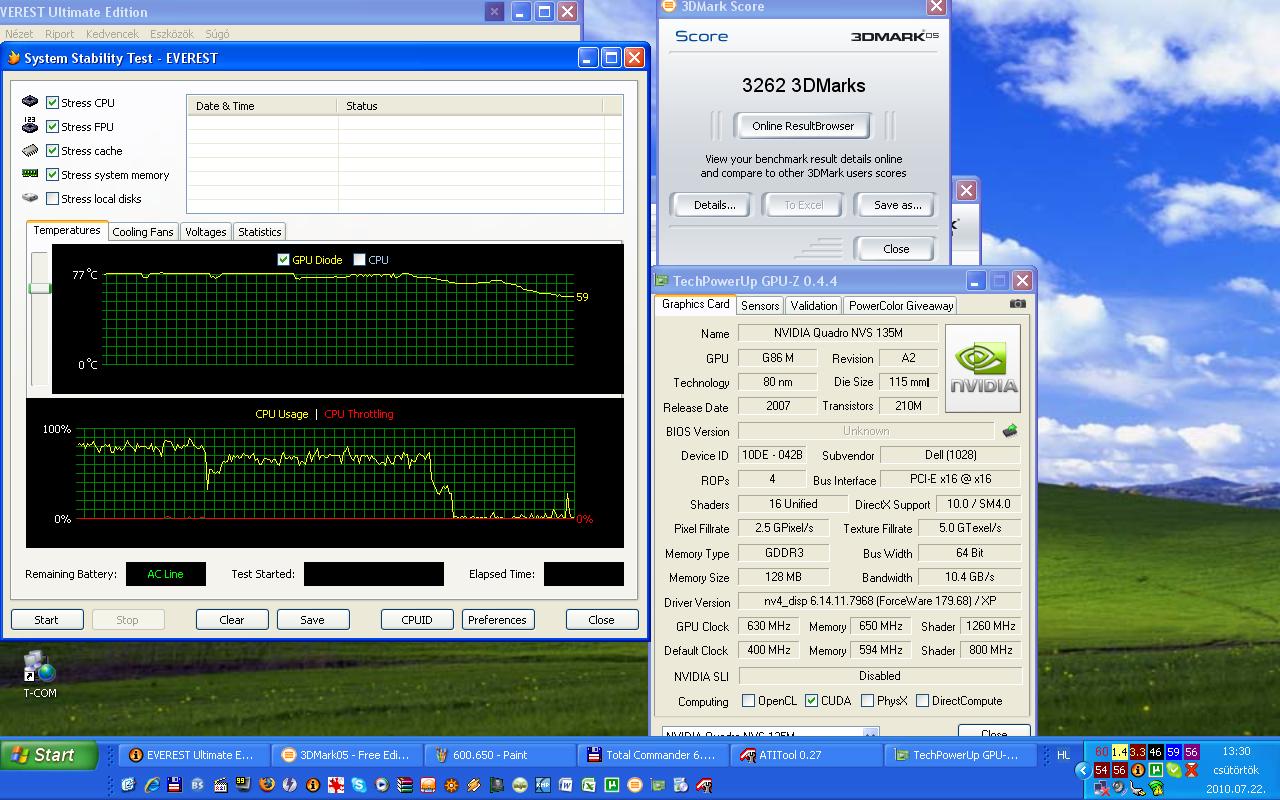Enable the Stress local disks checkbox
Viewport: 1280px width, 800px height.
[53, 199]
